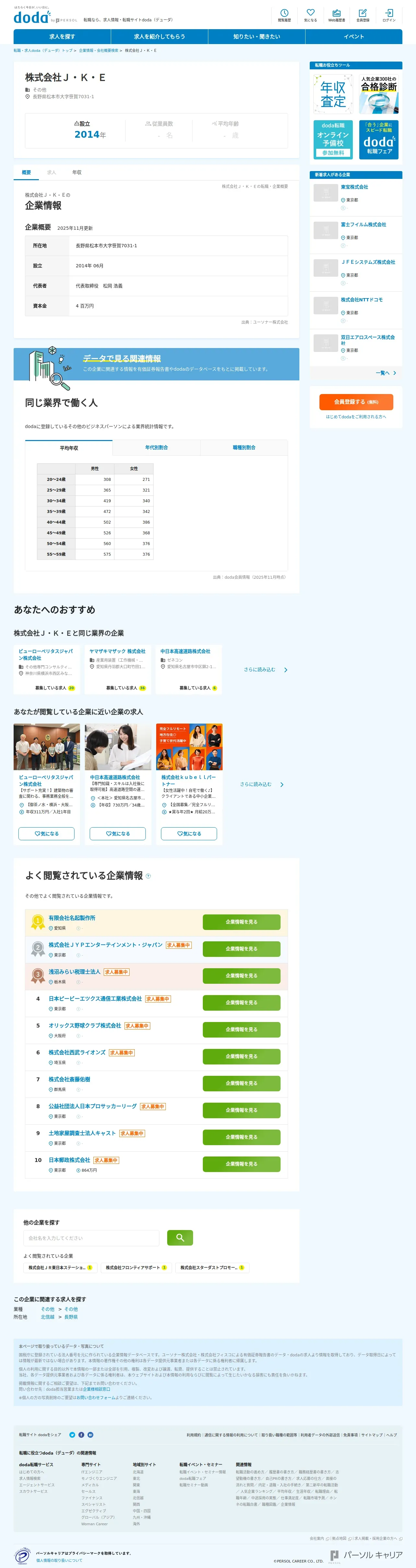Image resolution: width=416 pixels, height=1568 pixels.
Task: Select the 職種別割合 statistics tab
Action: pos(244,448)
